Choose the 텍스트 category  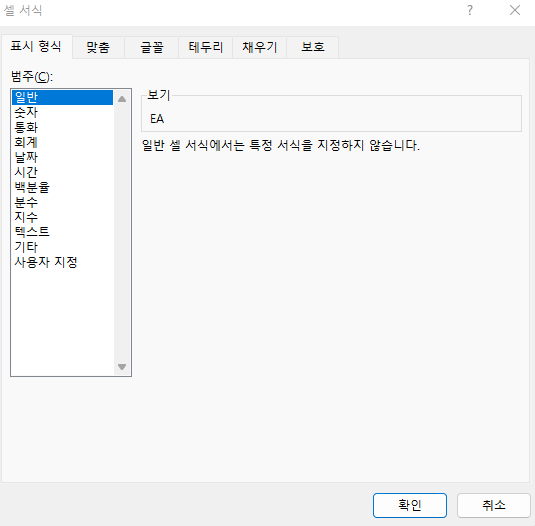[62, 232]
